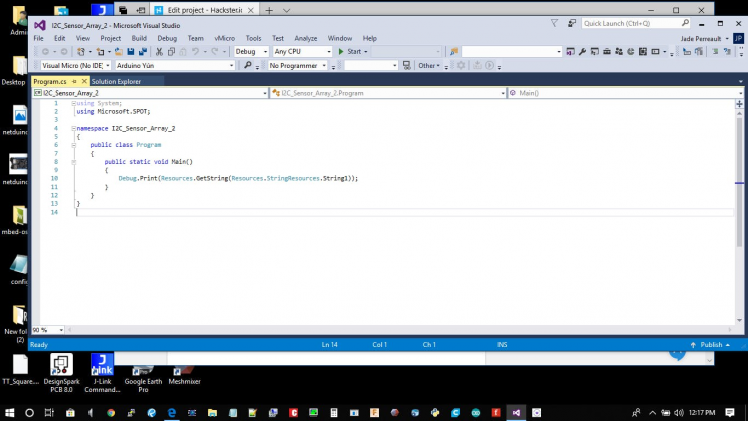Click the Cut scissors icon
The image size is (748, 421).
pyautogui.click(x=159, y=51)
